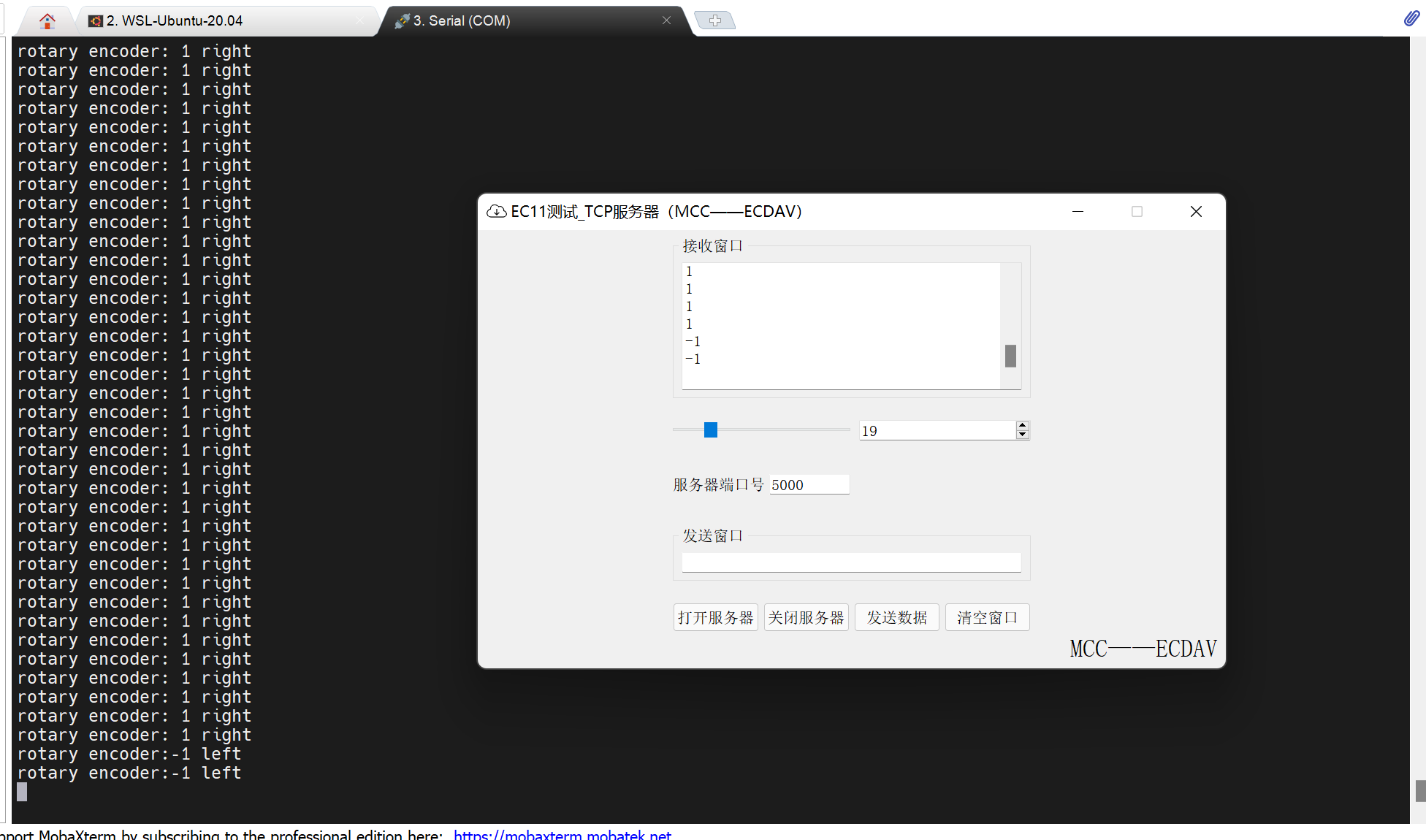Click the Ubuntu icon on WSL tab
Viewport: 1426px width, 840px height.
(94, 20)
